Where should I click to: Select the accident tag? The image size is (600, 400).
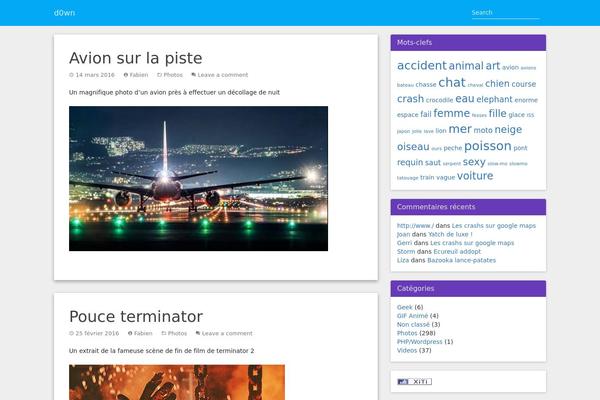(422, 65)
